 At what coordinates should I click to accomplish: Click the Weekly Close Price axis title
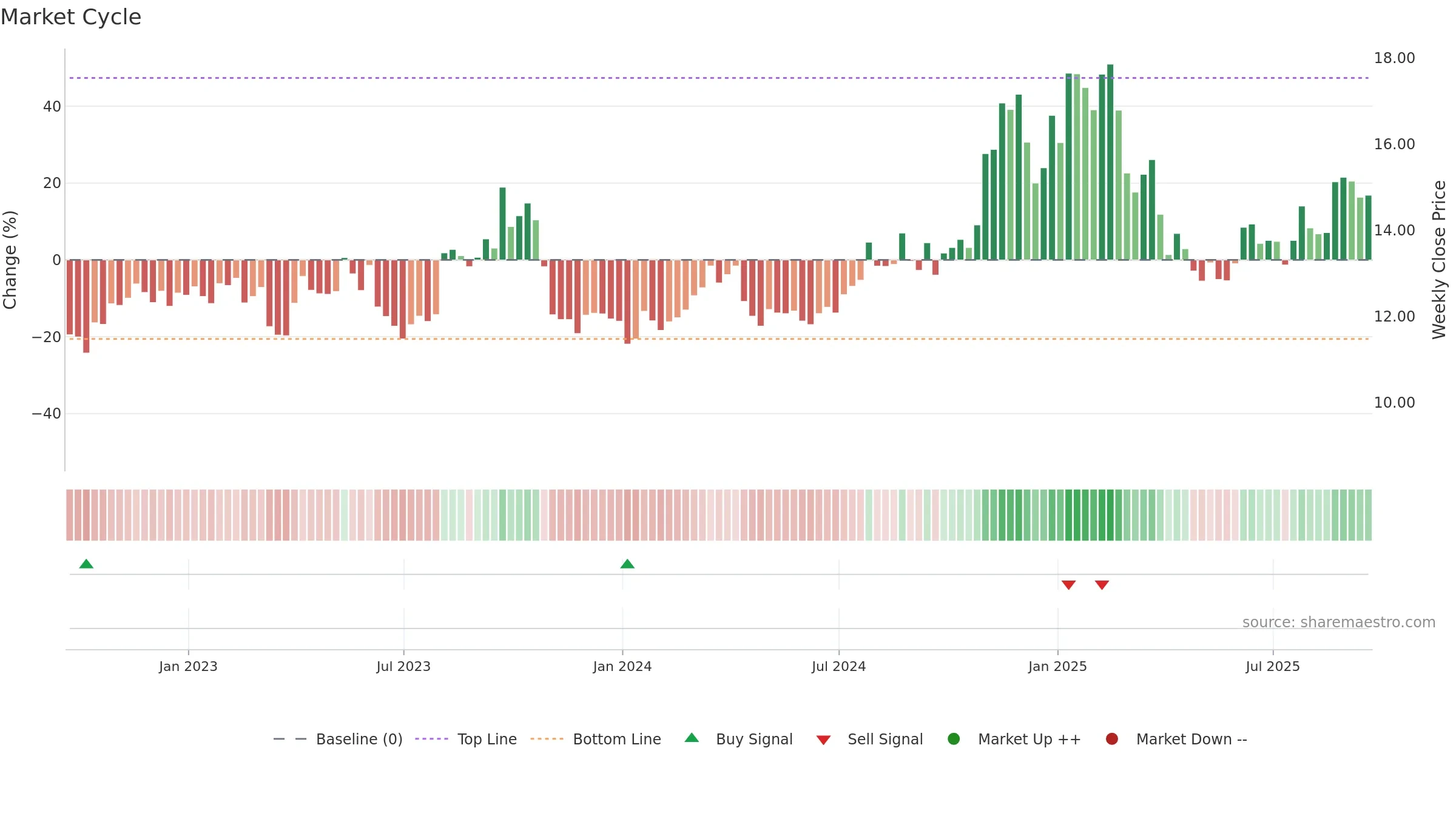point(1439,260)
